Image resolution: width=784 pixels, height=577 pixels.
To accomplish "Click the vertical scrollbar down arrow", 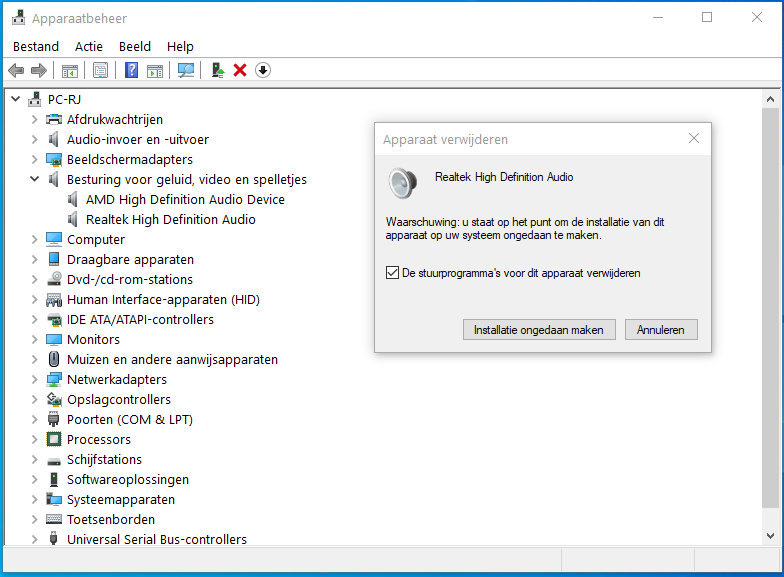I will pos(770,536).
